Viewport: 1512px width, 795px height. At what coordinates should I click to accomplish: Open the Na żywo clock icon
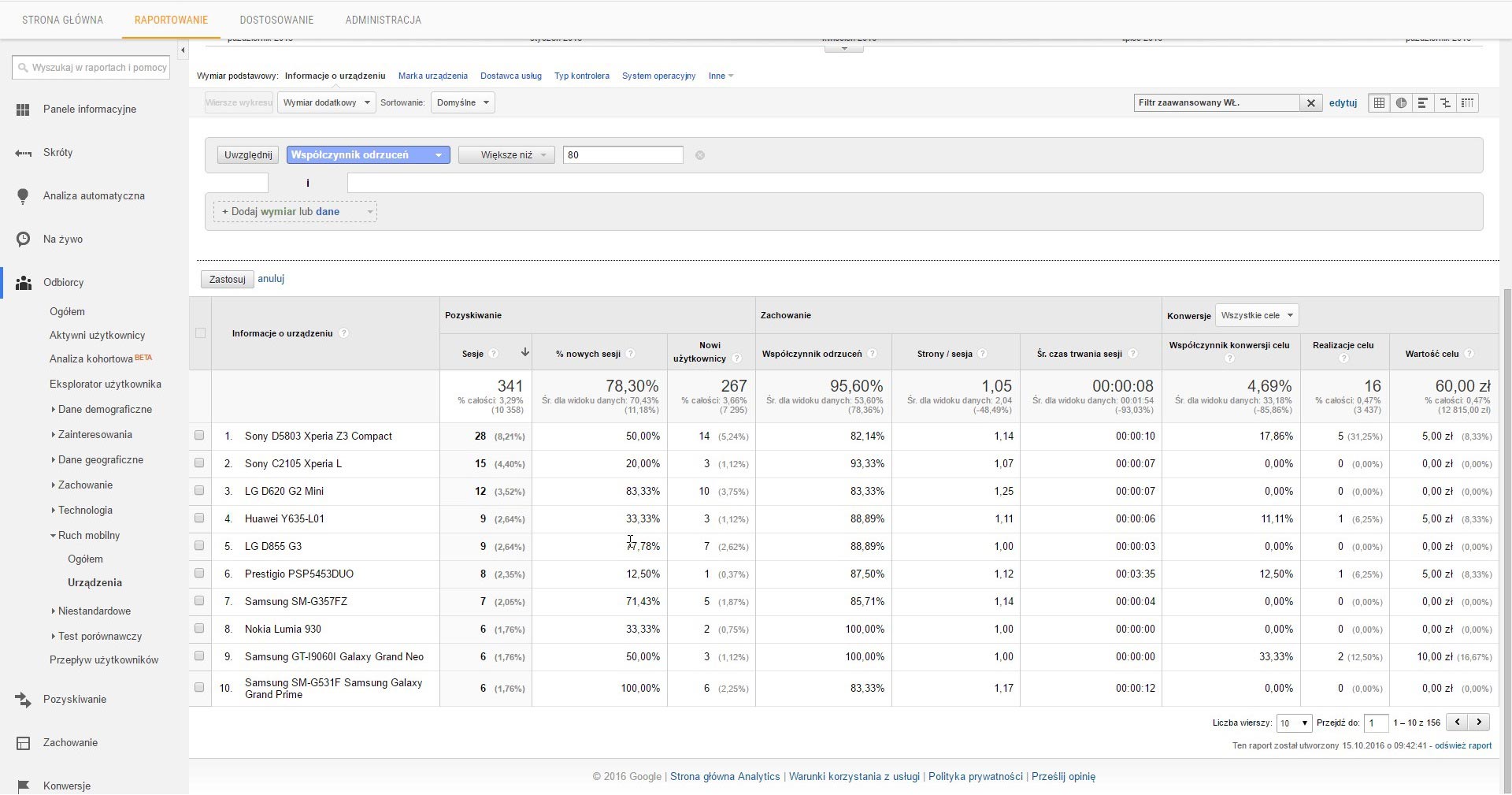click(23, 240)
